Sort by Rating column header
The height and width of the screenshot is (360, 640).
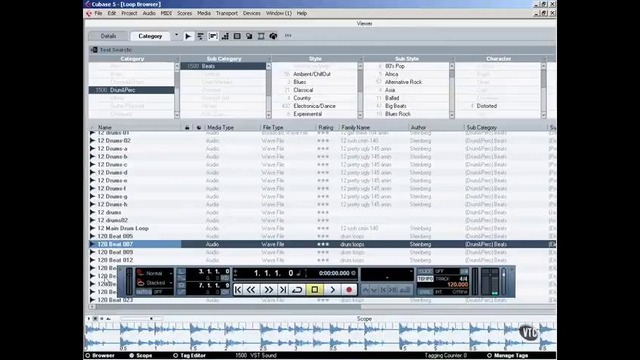pos(326,128)
